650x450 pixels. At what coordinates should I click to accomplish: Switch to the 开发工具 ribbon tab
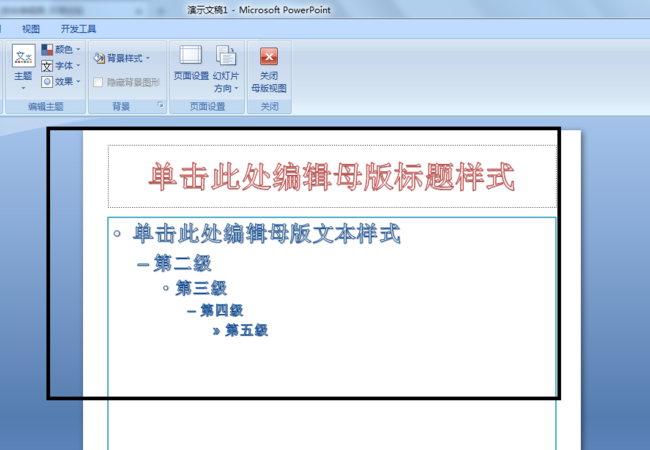pos(78,29)
